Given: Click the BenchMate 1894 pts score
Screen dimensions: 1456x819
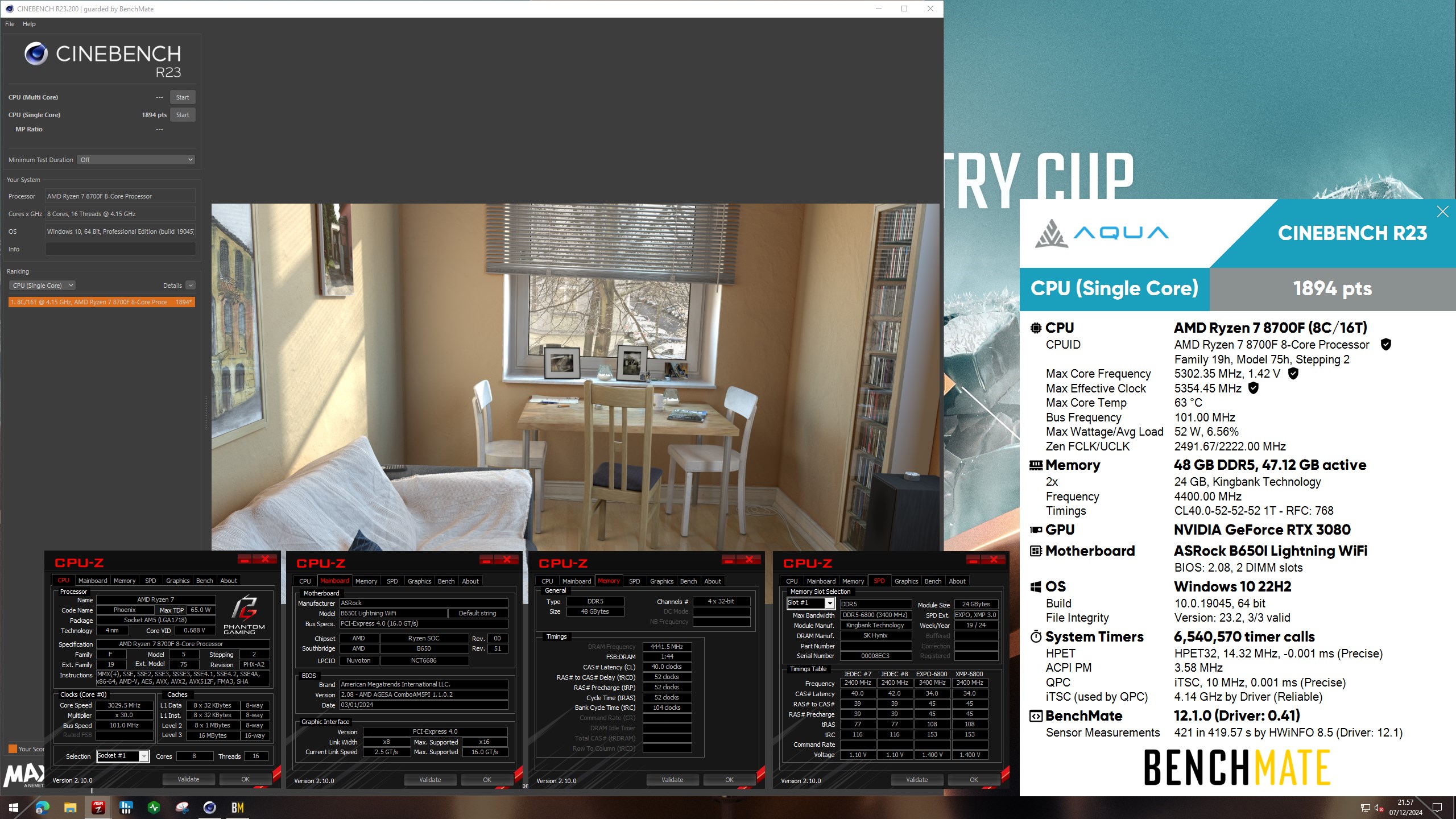Looking at the screenshot, I should pyautogui.click(x=1332, y=289).
